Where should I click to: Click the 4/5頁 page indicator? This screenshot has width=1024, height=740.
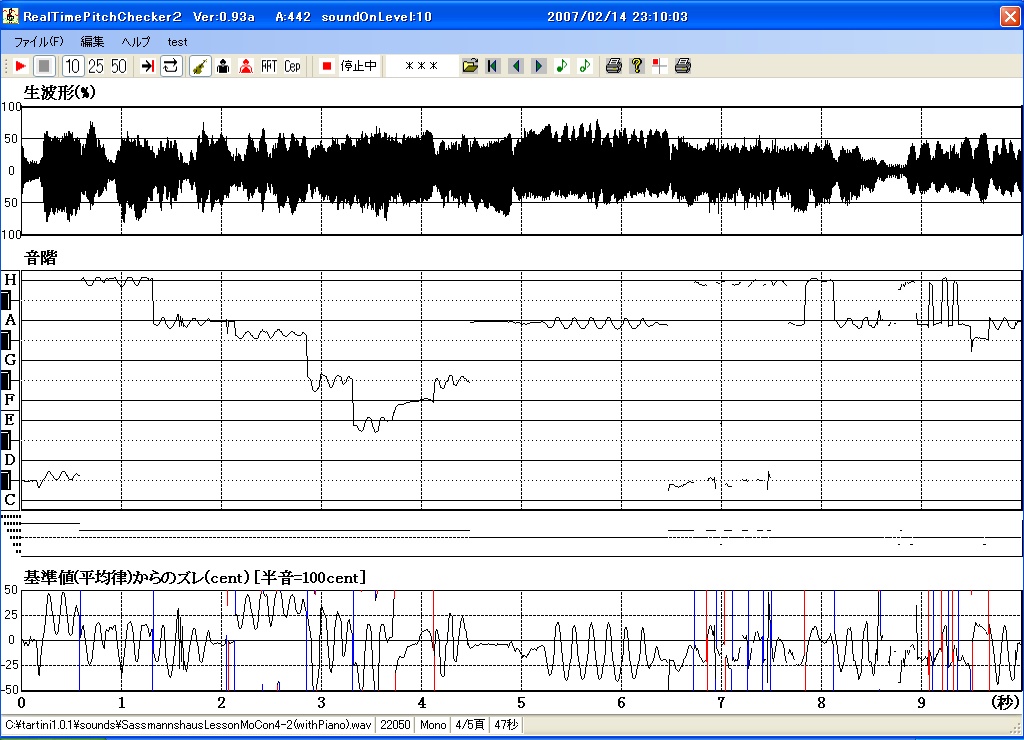[x=470, y=725]
